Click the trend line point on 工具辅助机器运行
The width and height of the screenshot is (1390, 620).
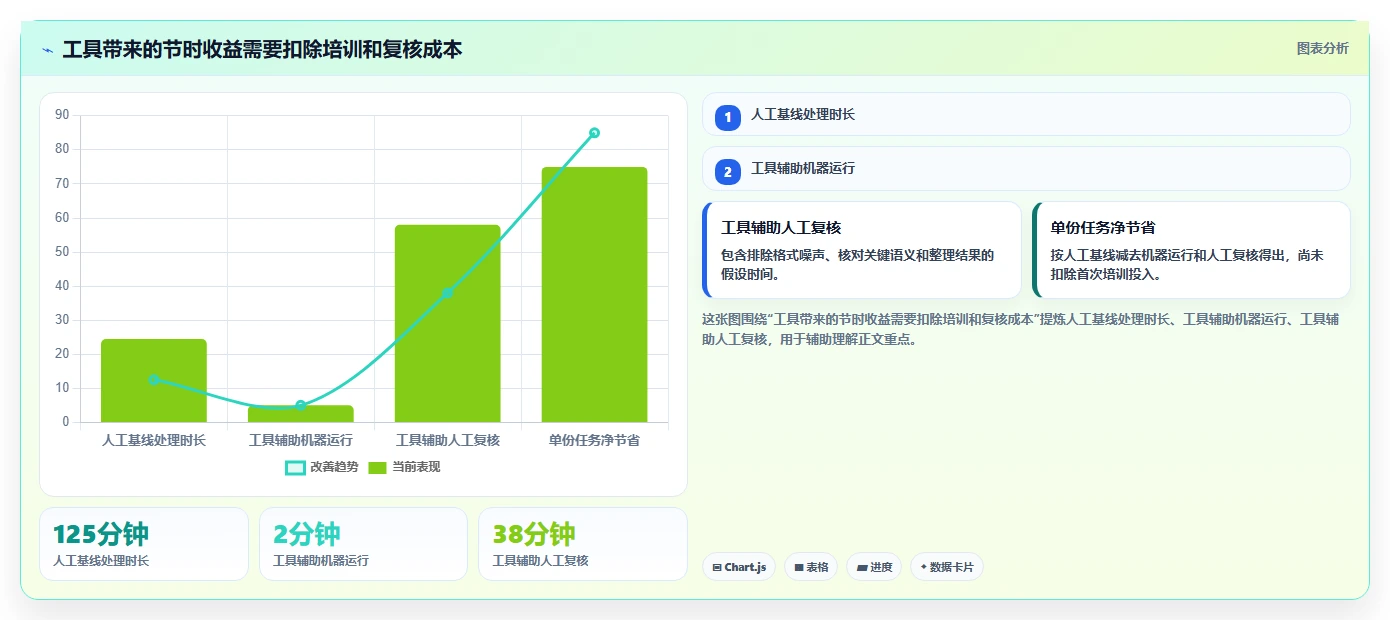coord(301,405)
